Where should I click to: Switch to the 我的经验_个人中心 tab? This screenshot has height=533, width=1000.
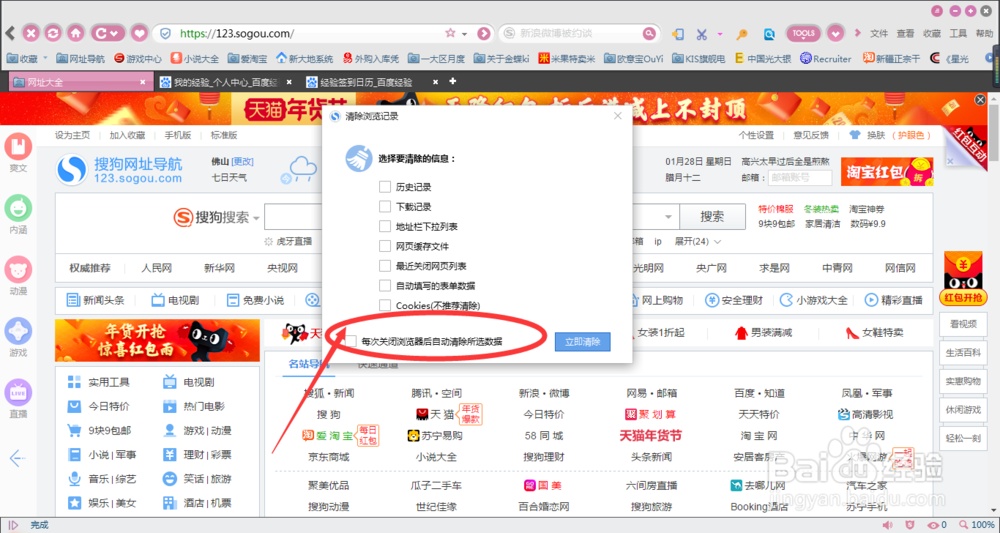(226, 82)
